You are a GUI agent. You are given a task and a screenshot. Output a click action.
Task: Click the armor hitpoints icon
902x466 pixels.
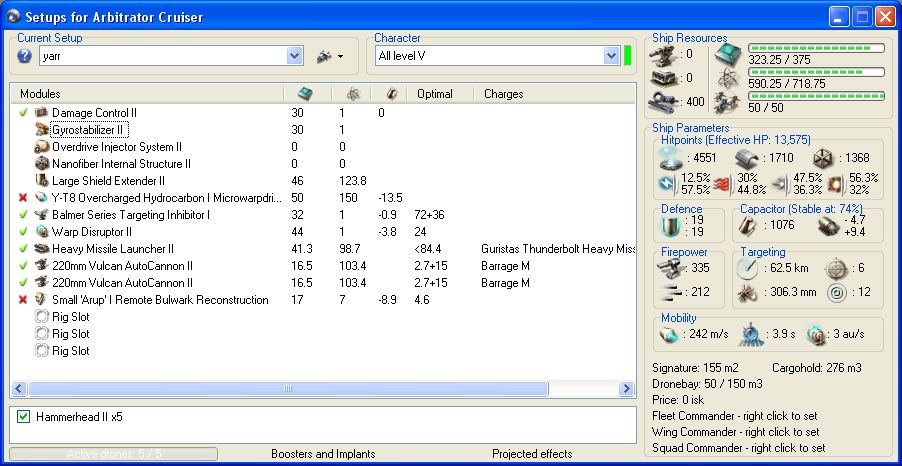(748, 157)
